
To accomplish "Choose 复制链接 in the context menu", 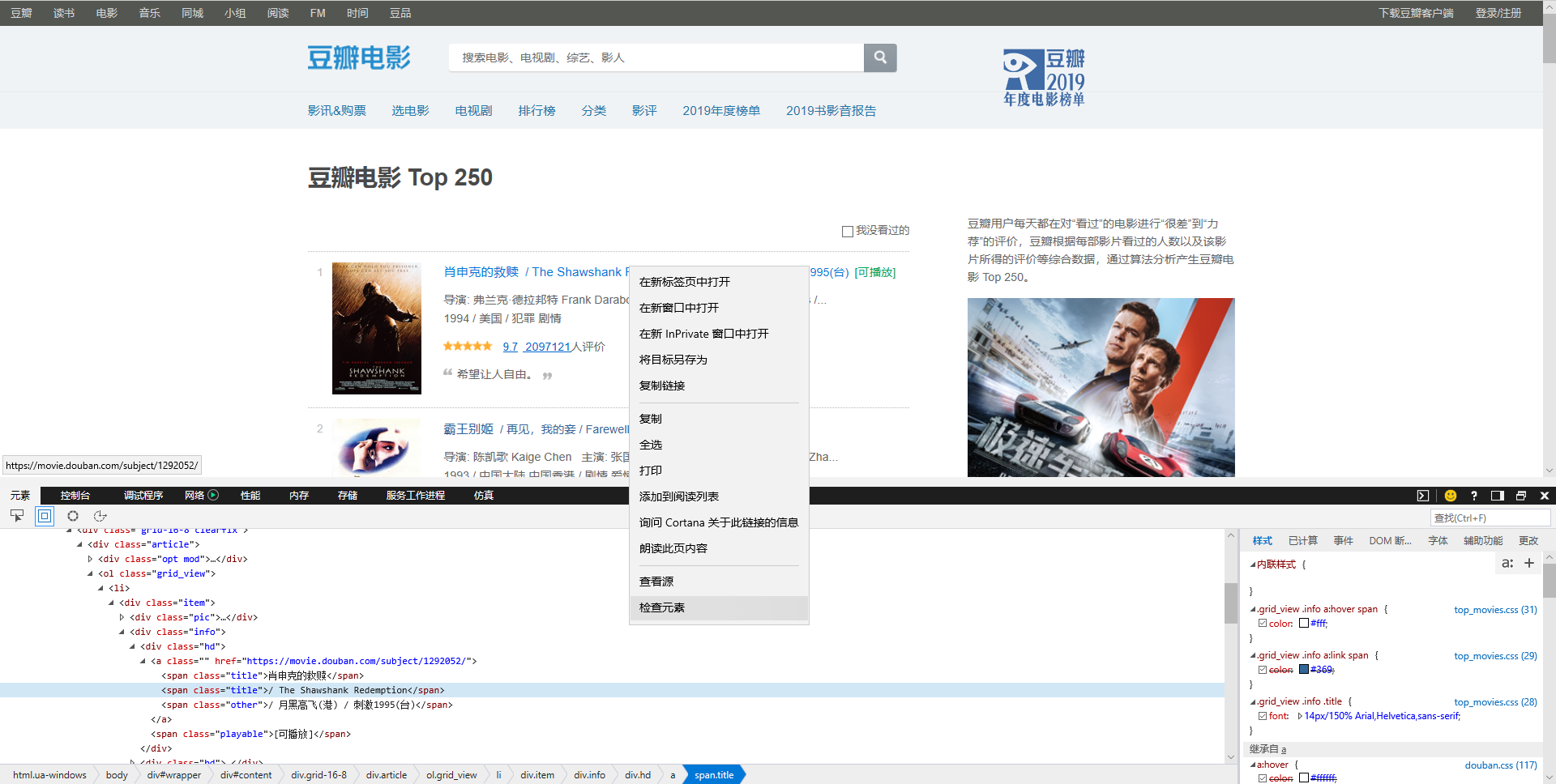I will point(719,386).
